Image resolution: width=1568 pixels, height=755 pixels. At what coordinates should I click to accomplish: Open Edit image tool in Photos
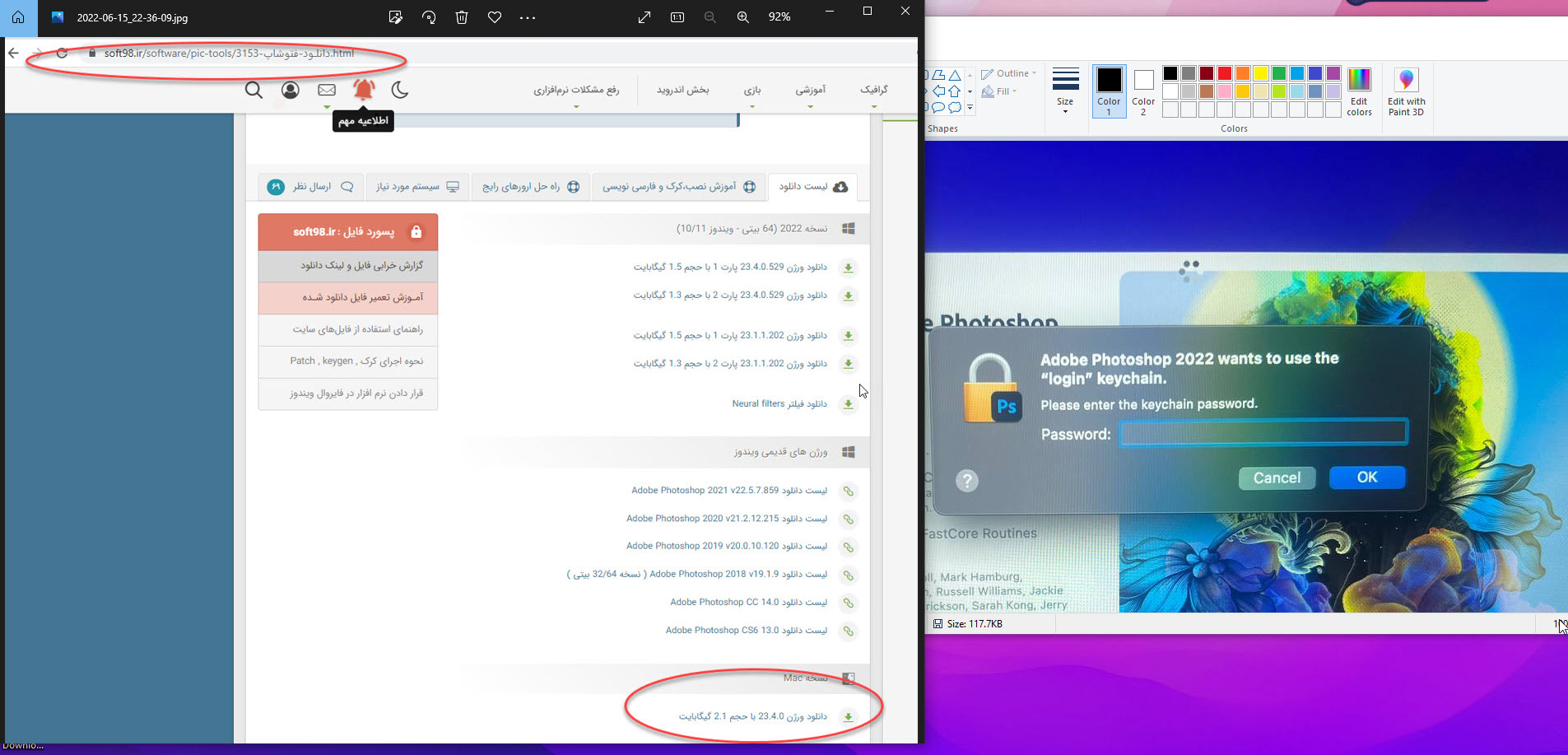pos(396,17)
